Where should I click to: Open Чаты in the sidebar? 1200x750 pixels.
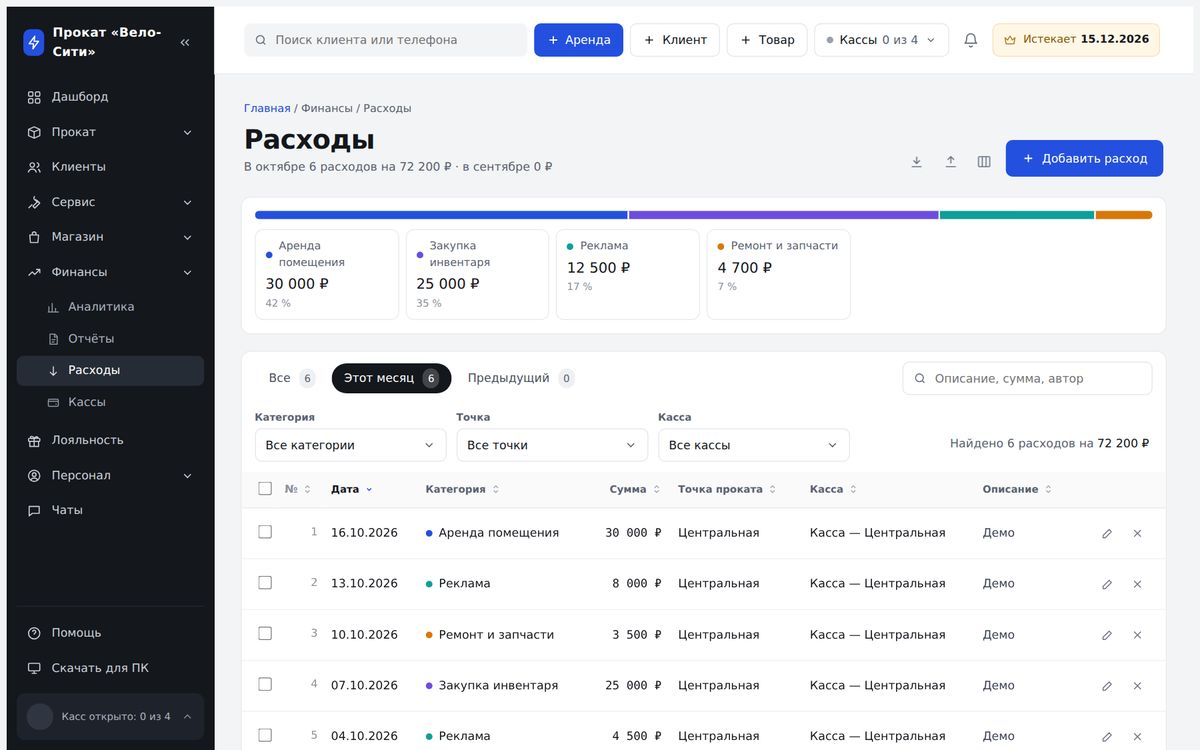point(110,510)
